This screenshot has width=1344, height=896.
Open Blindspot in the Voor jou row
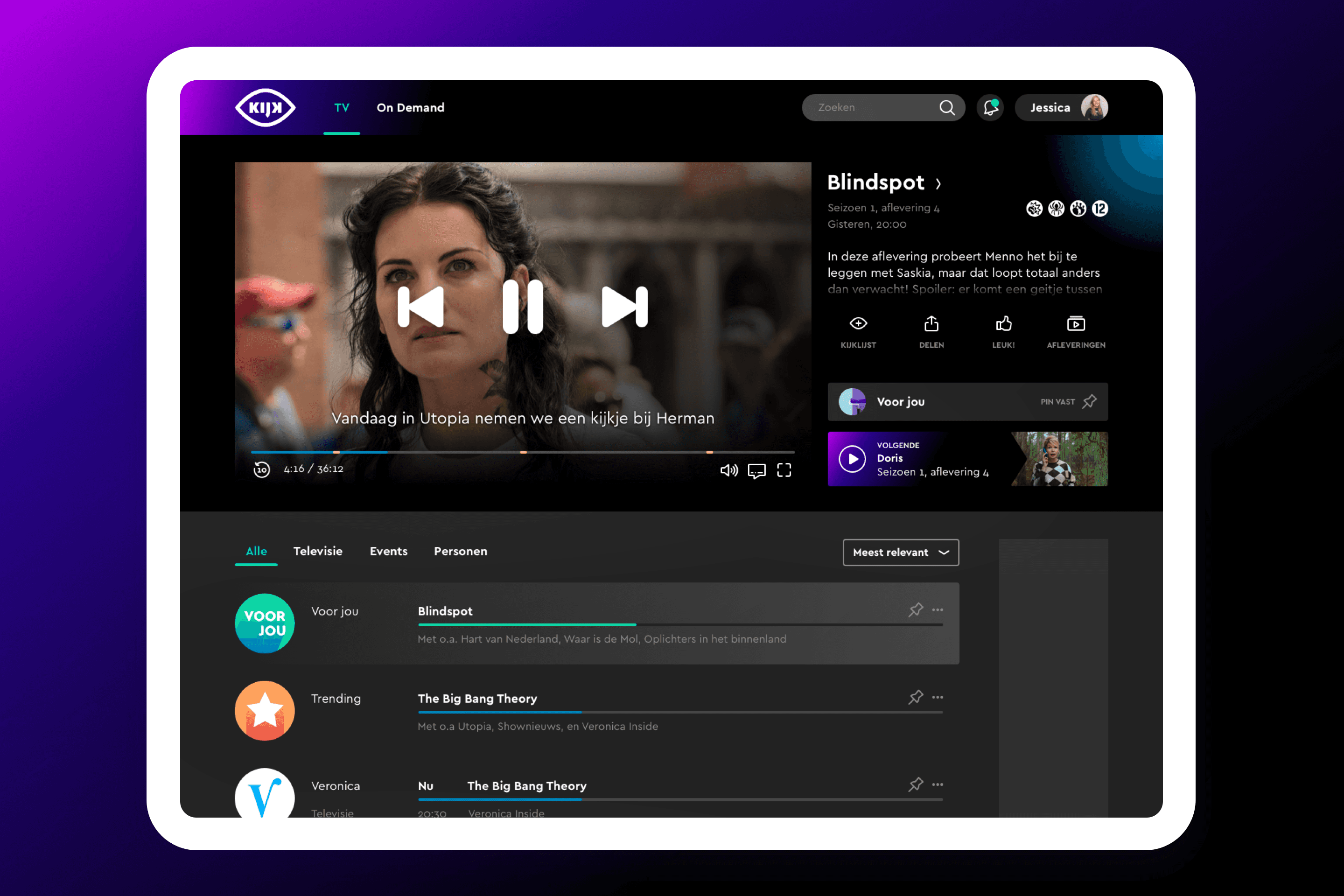click(x=445, y=611)
